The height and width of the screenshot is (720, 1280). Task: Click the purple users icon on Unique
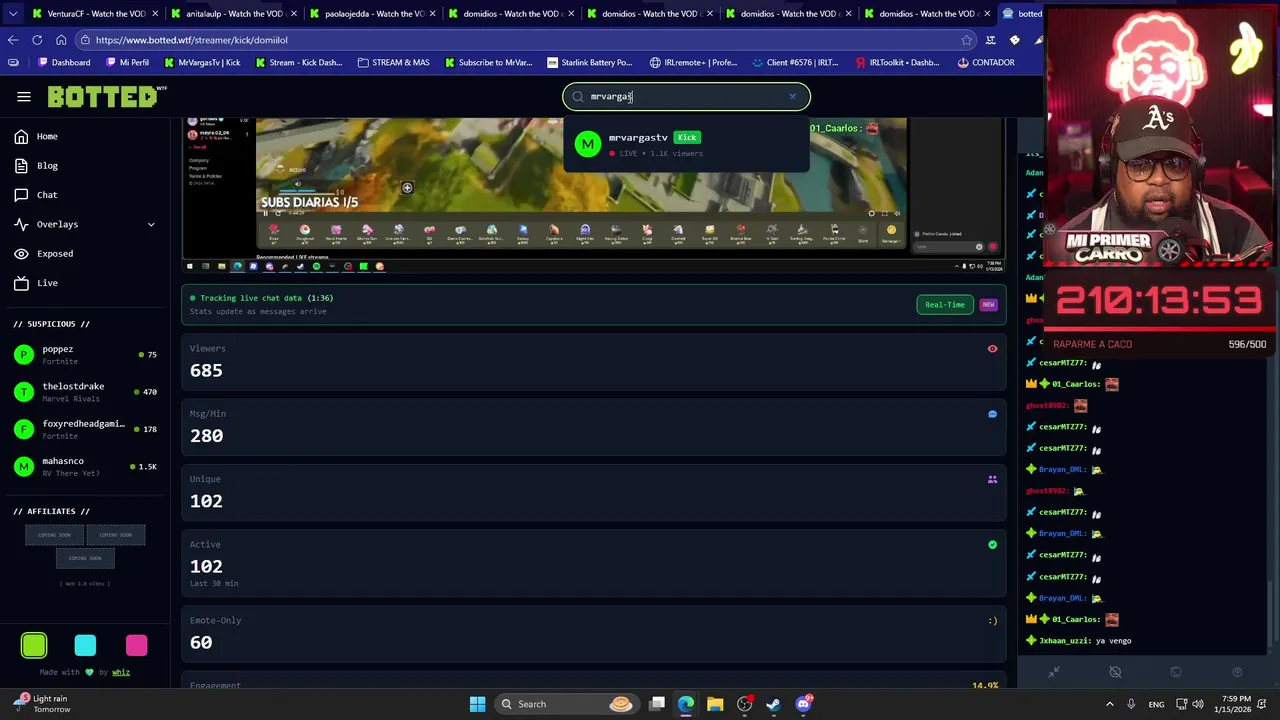pyautogui.click(x=992, y=480)
